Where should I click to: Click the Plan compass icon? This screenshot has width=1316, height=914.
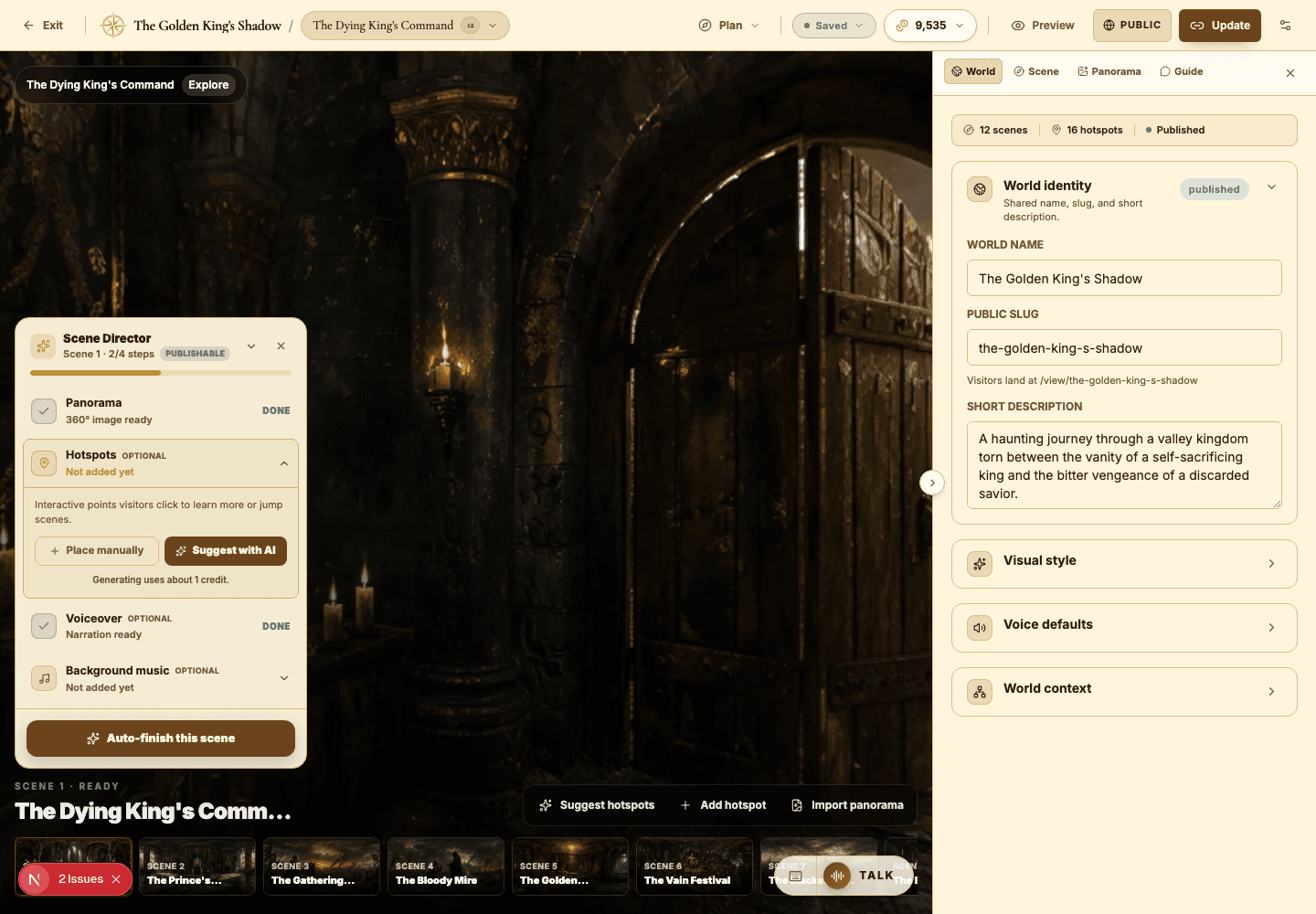tap(705, 26)
